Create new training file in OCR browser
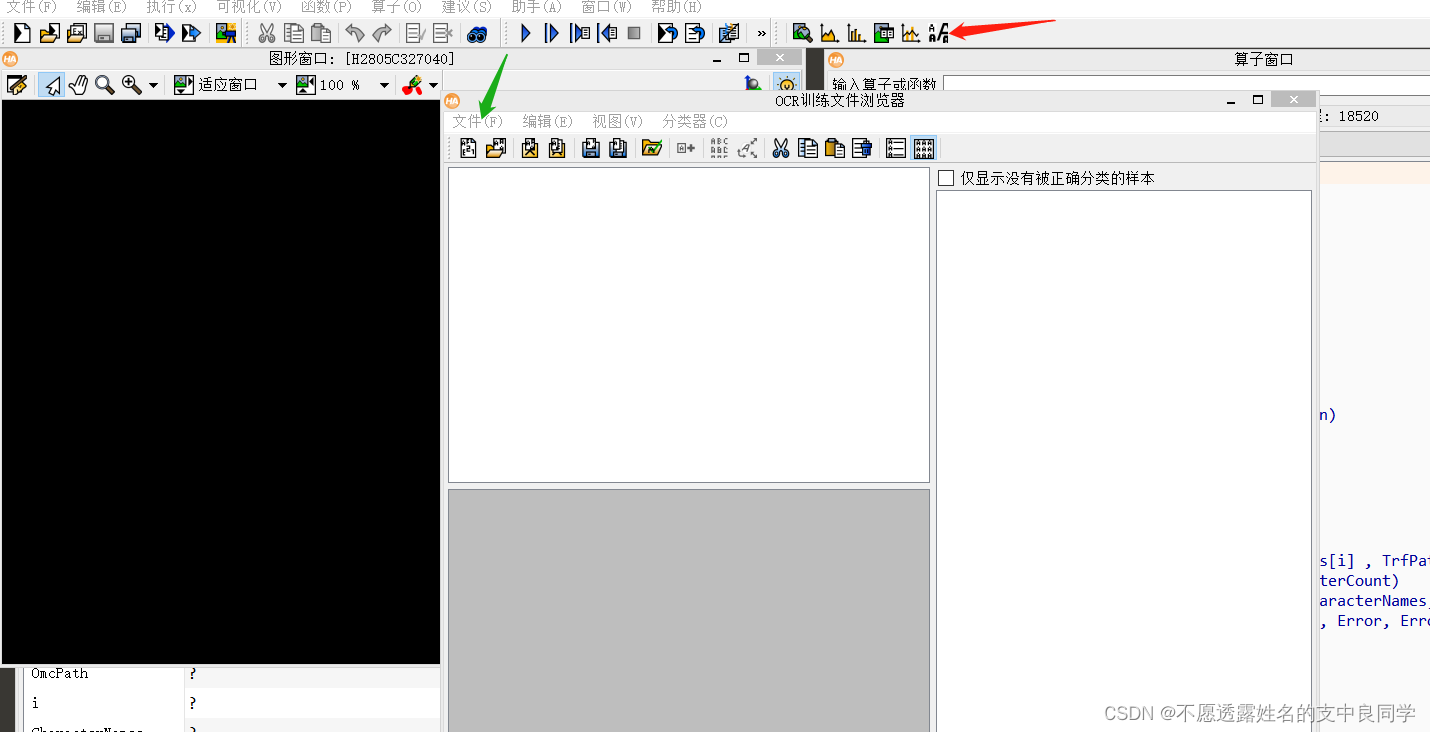Viewport: 1430px width, 732px height. click(468, 148)
